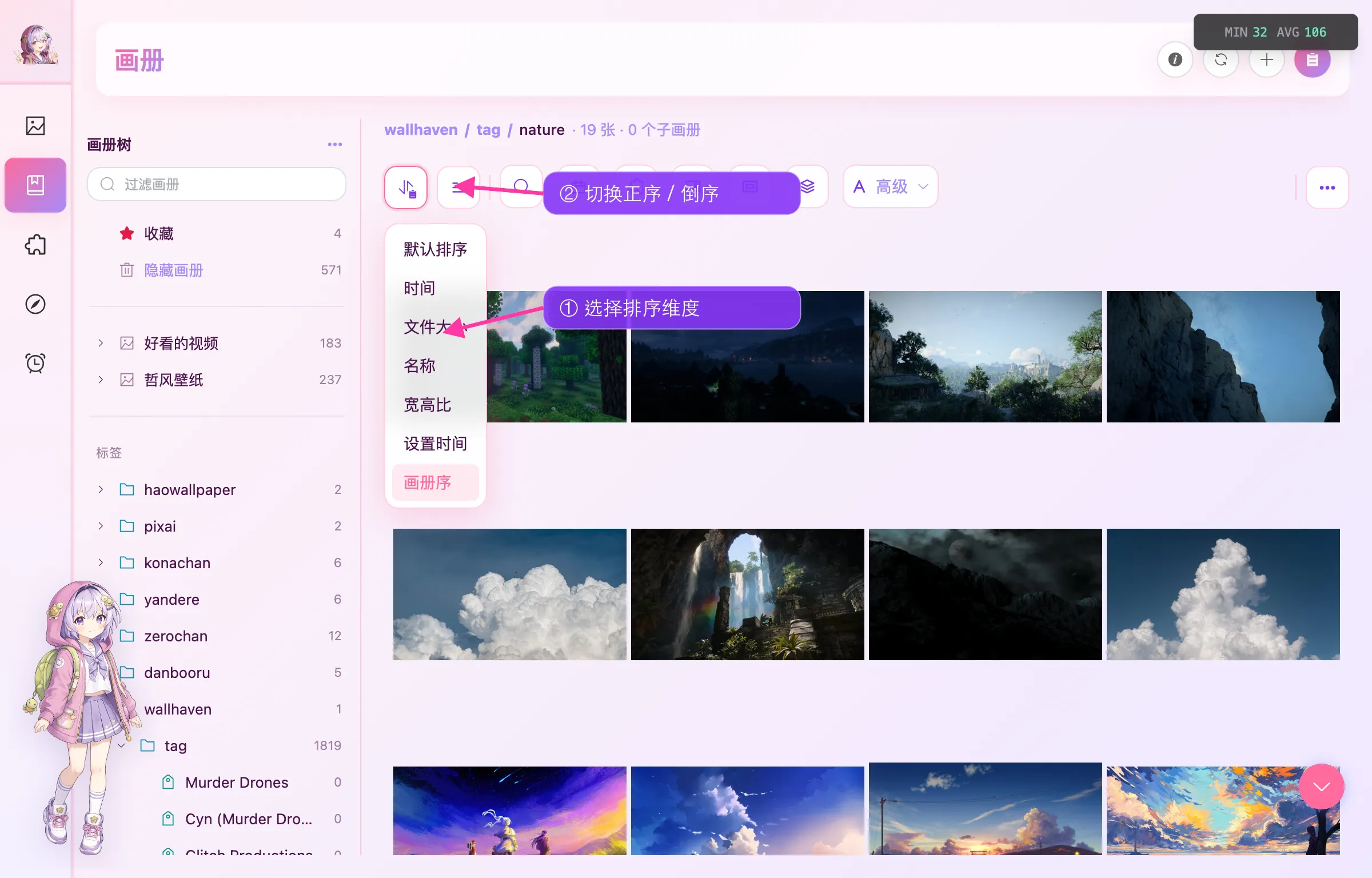1372x878 pixels.
Task: Choose 设置时间 from the sort menu
Action: [x=436, y=444]
